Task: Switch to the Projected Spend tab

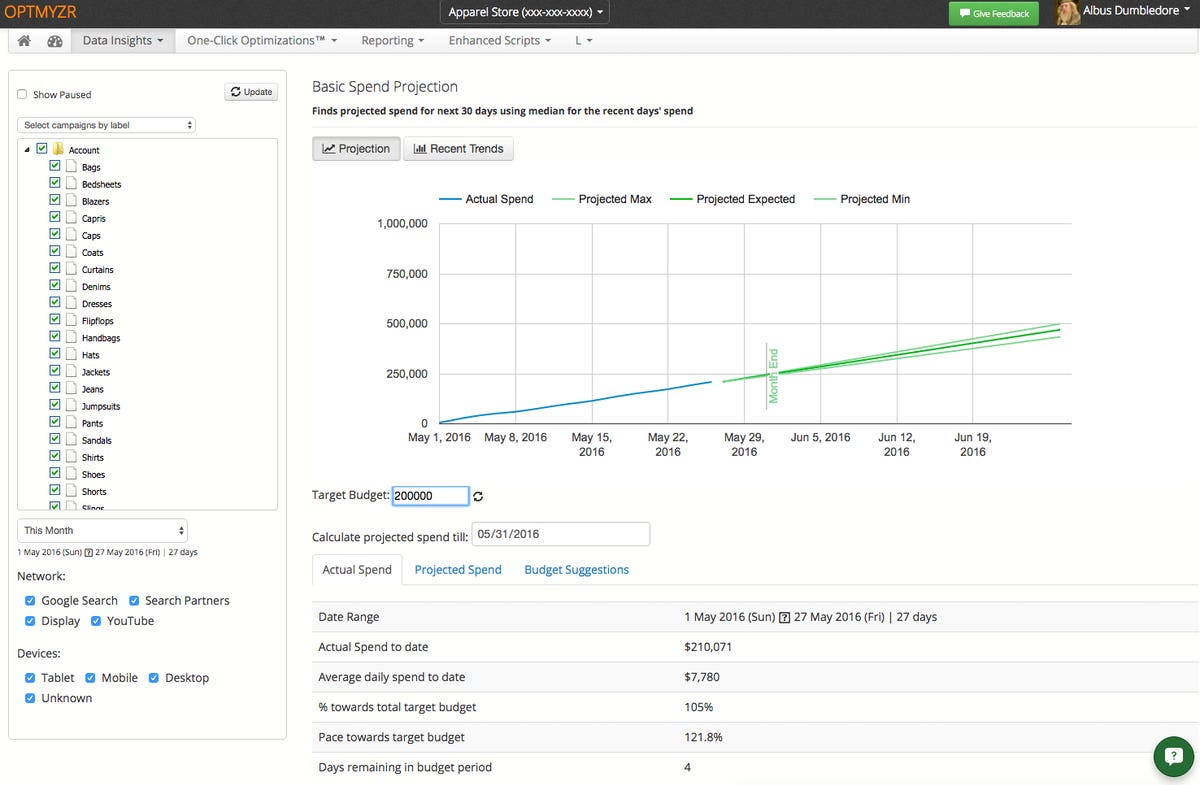Action: click(x=458, y=570)
